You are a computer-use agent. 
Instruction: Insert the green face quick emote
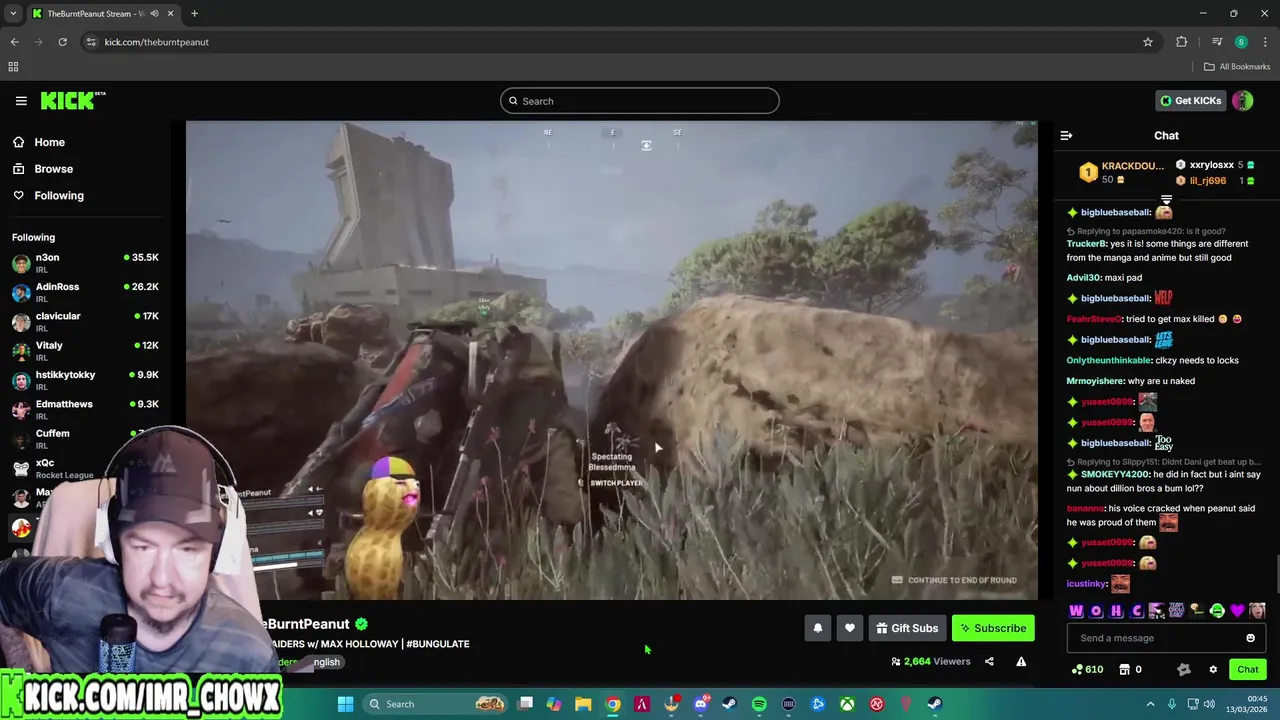click(1217, 611)
